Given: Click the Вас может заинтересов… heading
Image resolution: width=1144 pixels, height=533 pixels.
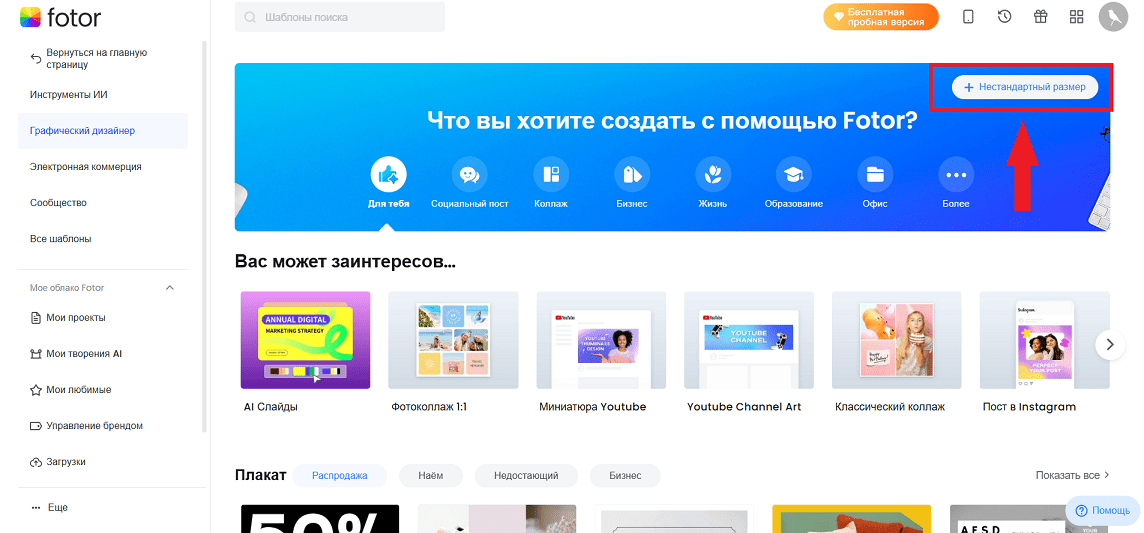Looking at the screenshot, I should (x=346, y=260).
